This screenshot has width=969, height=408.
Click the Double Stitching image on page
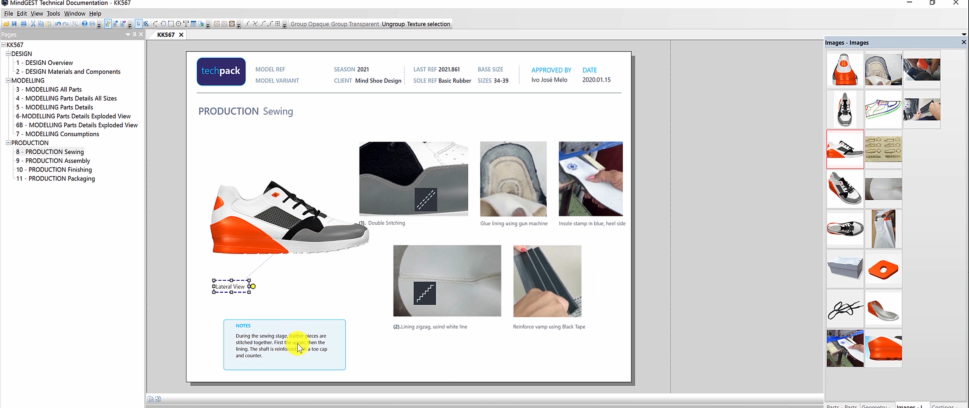click(413, 179)
